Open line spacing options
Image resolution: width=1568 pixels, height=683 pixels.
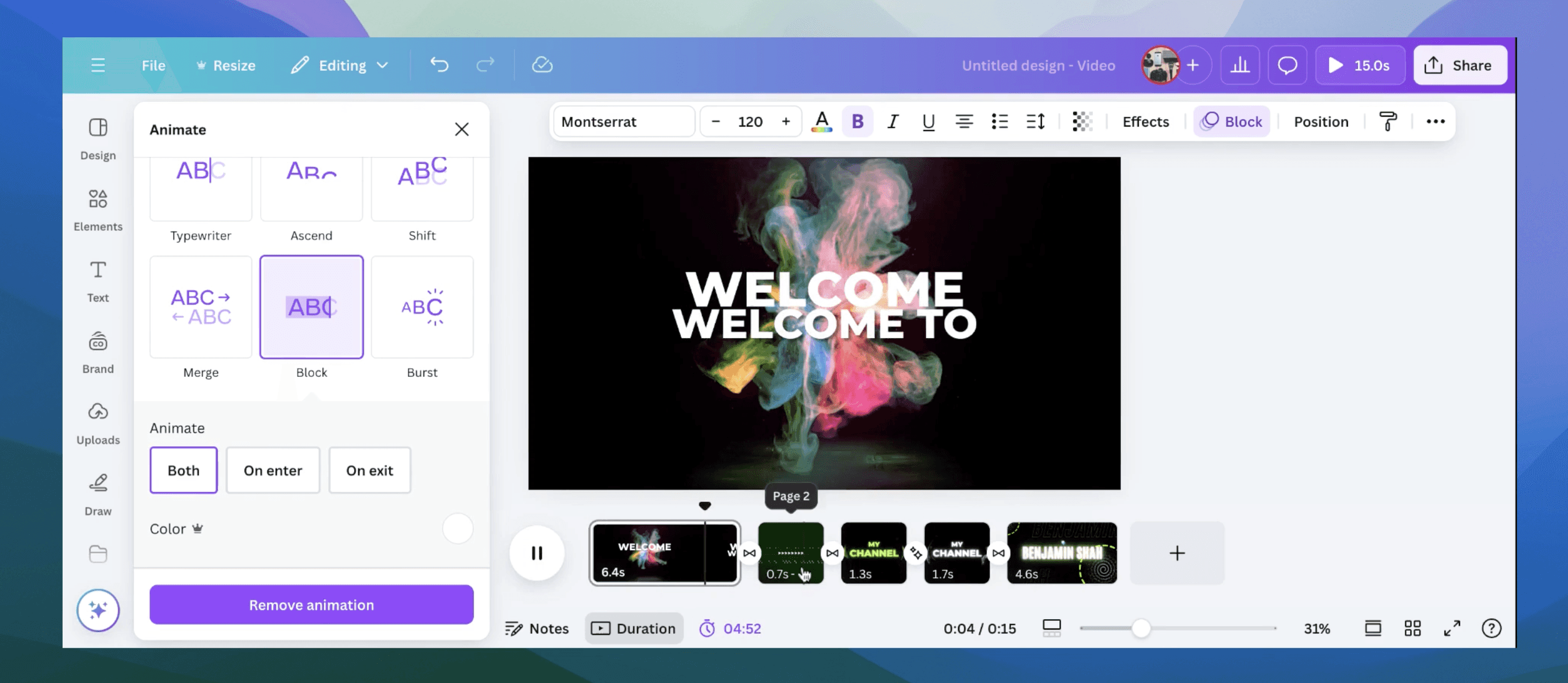pyautogui.click(x=1035, y=122)
